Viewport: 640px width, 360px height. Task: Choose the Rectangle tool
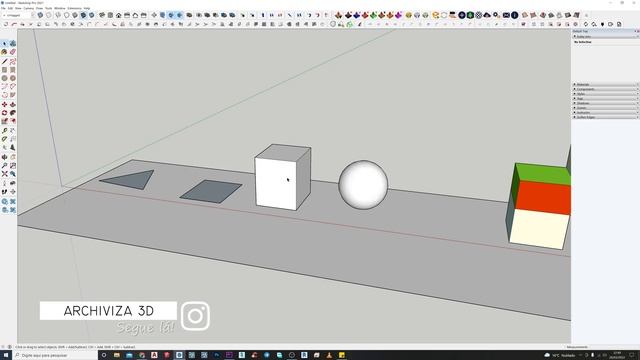(x=4, y=70)
